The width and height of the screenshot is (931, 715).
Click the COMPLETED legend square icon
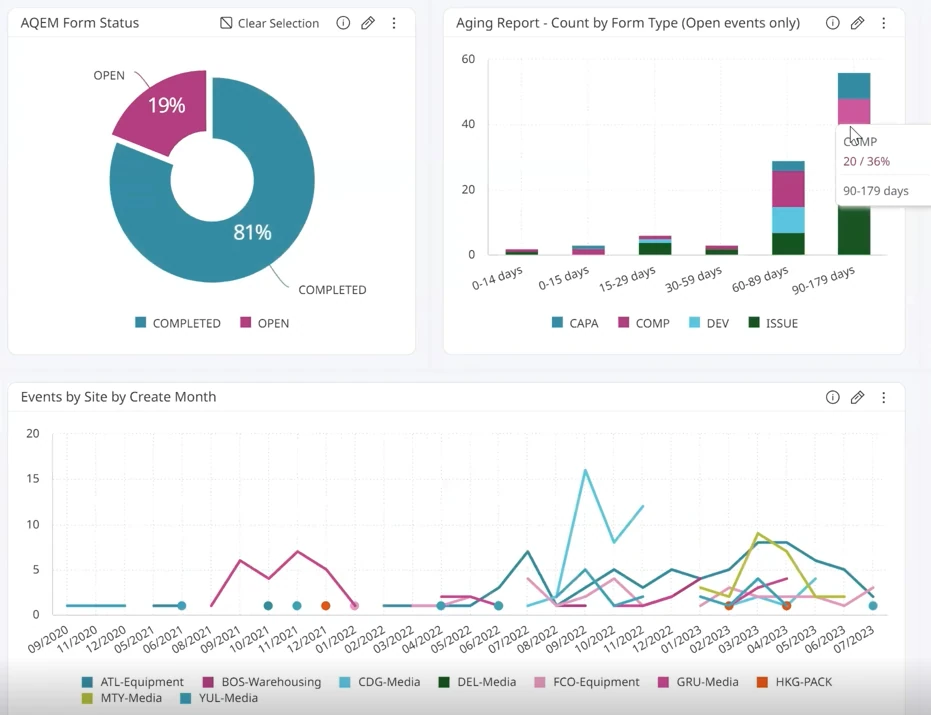141,323
